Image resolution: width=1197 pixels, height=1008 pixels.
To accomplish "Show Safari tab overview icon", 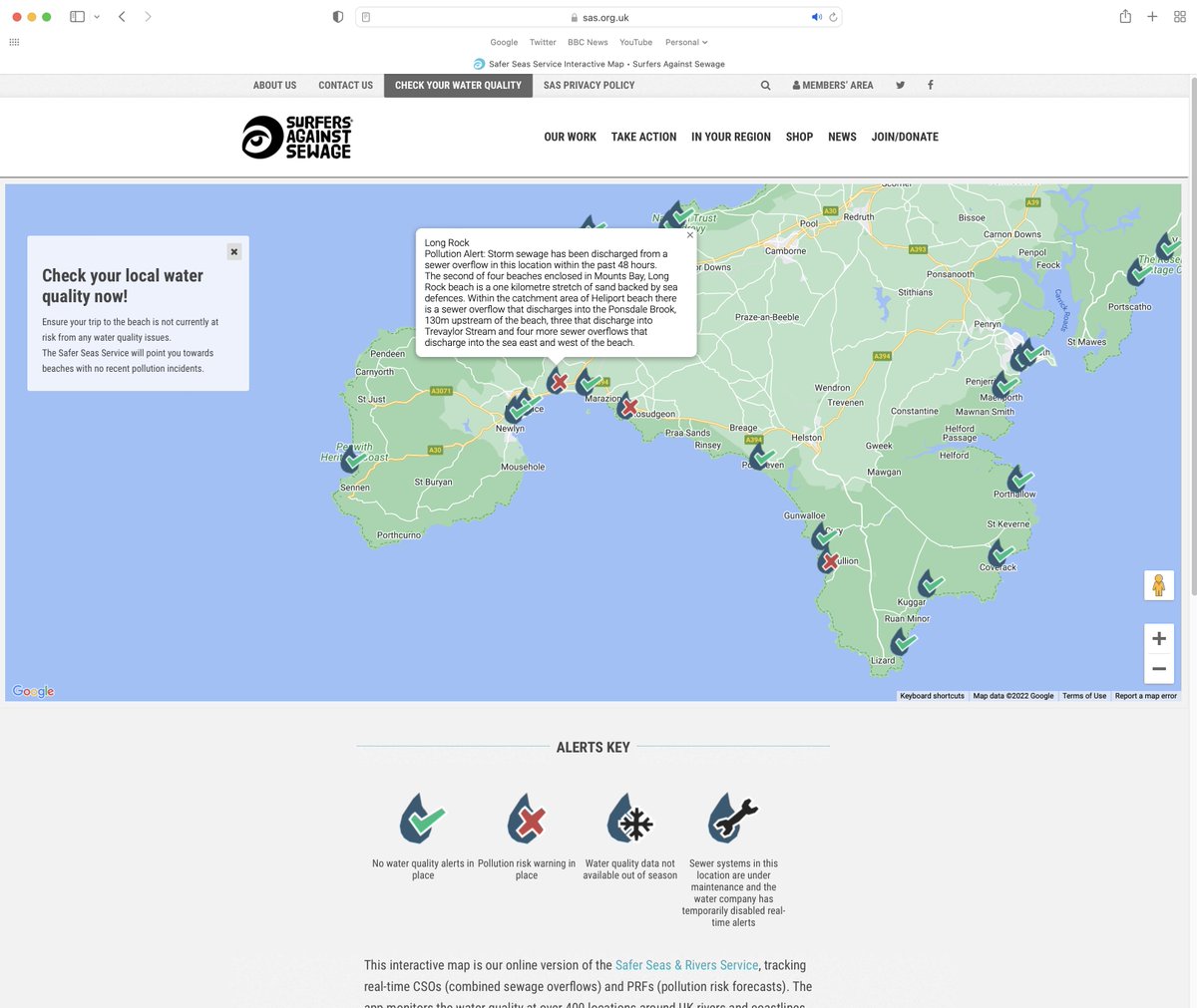I will (1179, 17).
